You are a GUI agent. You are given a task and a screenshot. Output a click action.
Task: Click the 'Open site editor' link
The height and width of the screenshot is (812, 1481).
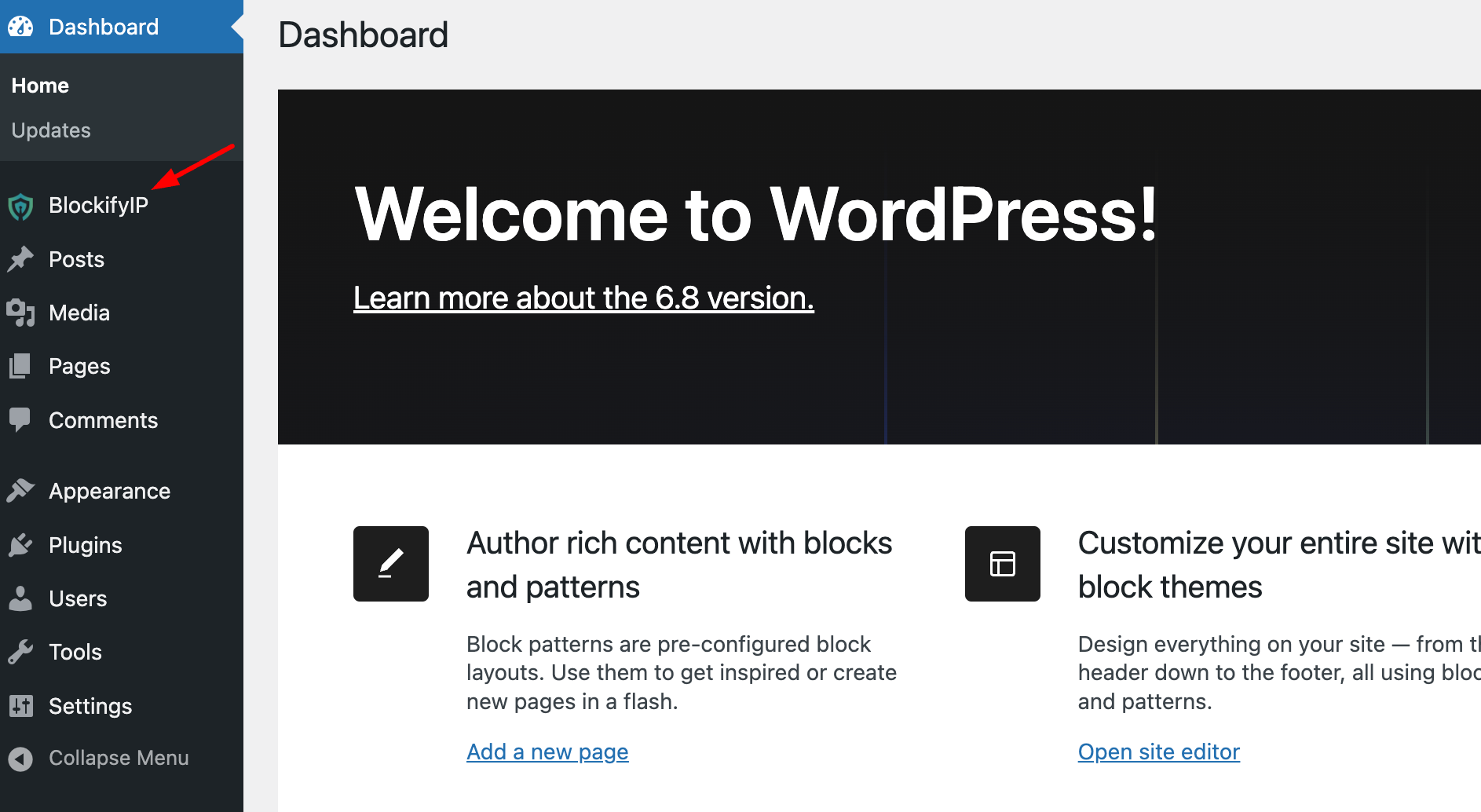click(1158, 752)
